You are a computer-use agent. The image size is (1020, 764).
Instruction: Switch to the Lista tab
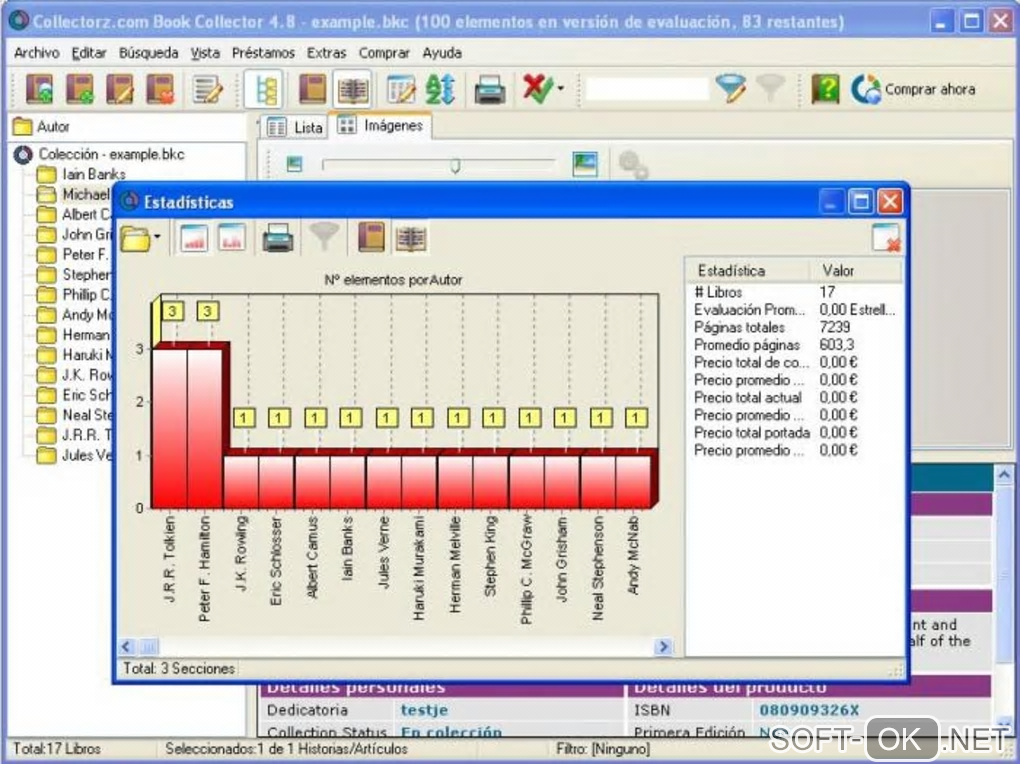294,127
